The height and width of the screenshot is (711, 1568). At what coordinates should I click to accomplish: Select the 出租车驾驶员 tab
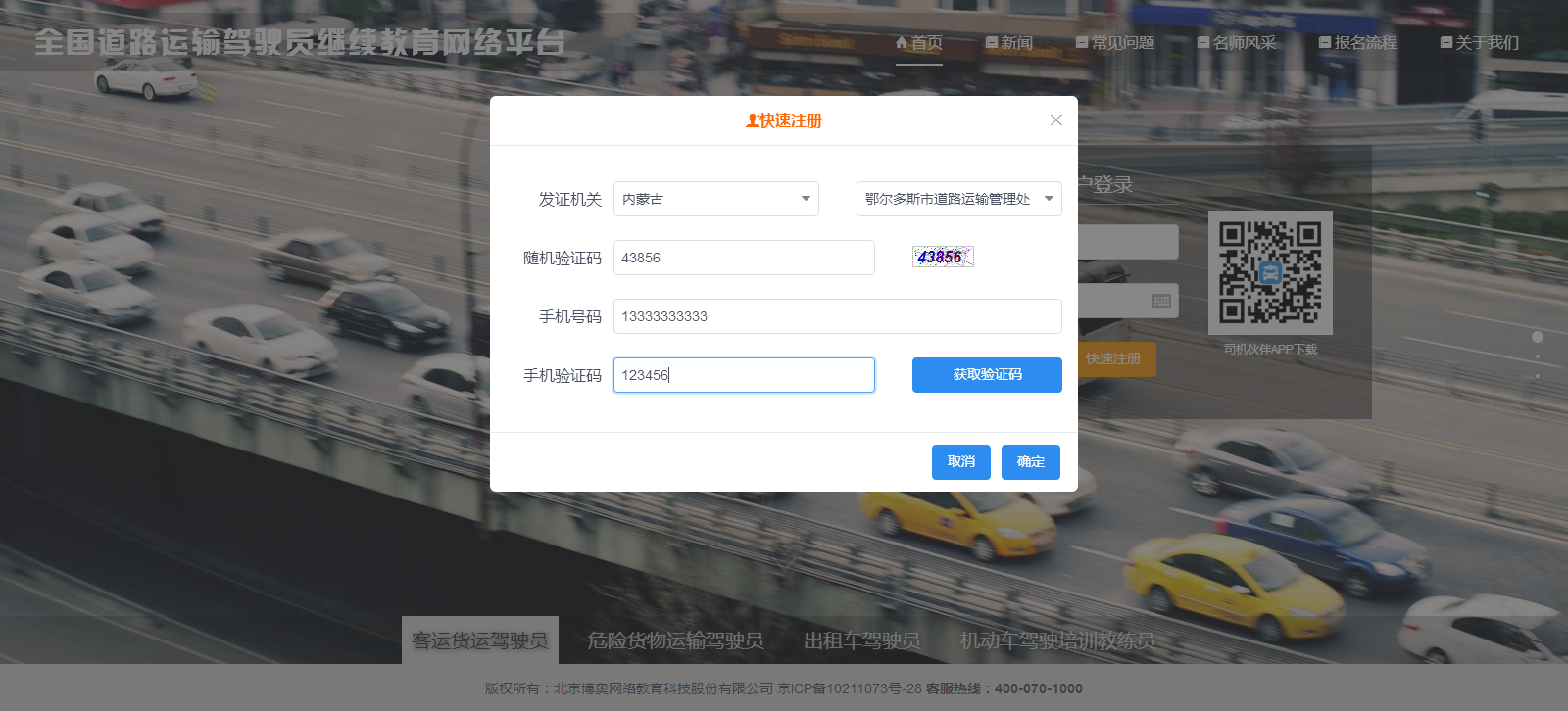[x=861, y=640]
